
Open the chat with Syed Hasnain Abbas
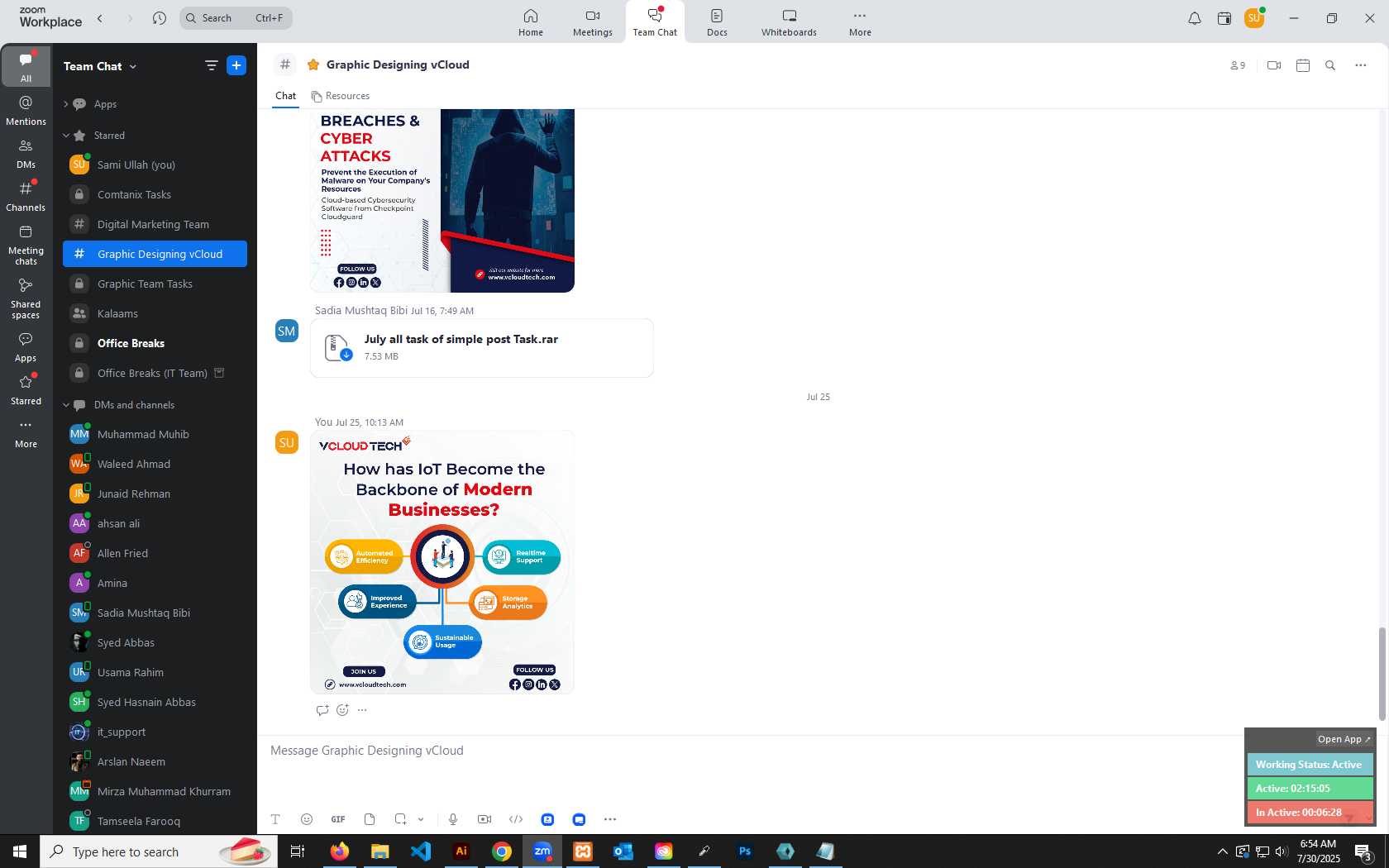point(155,702)
